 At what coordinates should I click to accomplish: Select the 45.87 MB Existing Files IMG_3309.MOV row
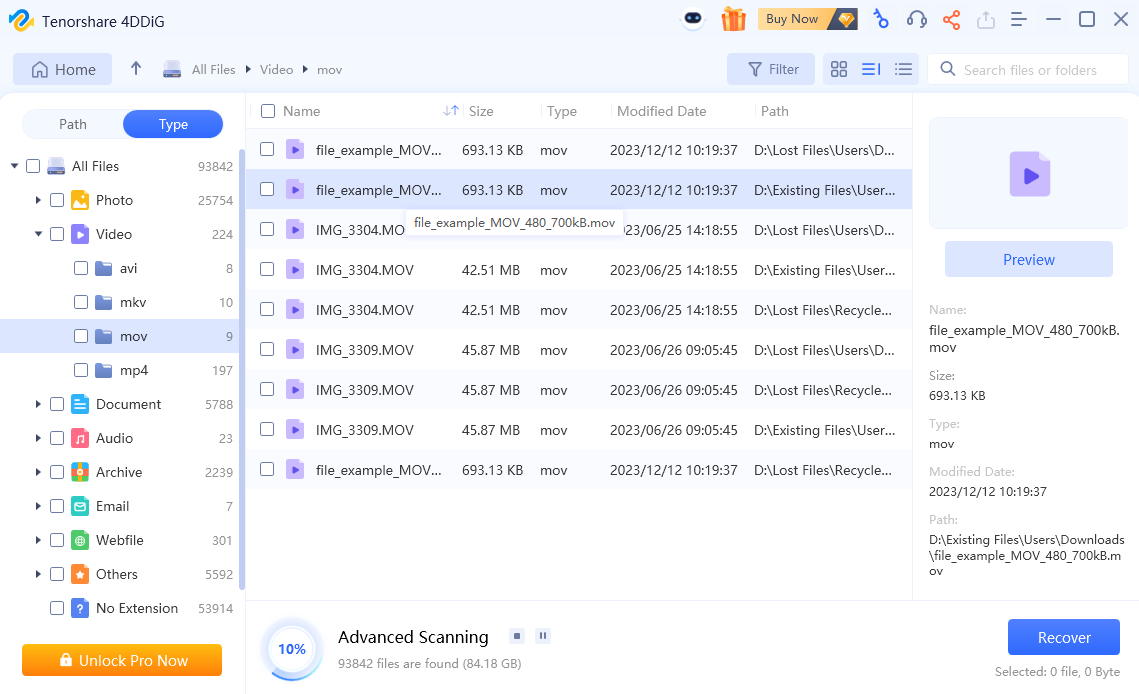point(579,430)
